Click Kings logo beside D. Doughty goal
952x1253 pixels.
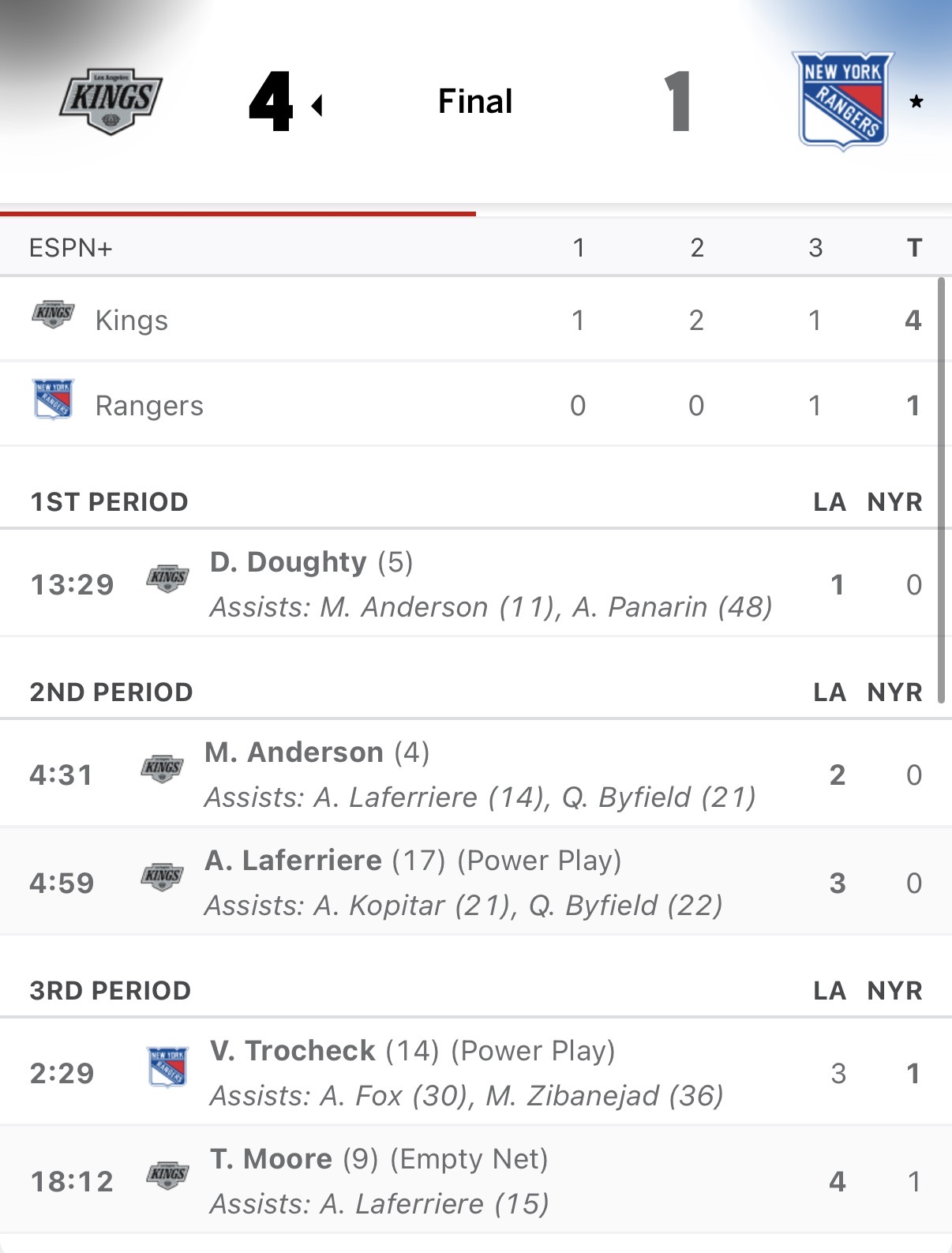(167, 579)
